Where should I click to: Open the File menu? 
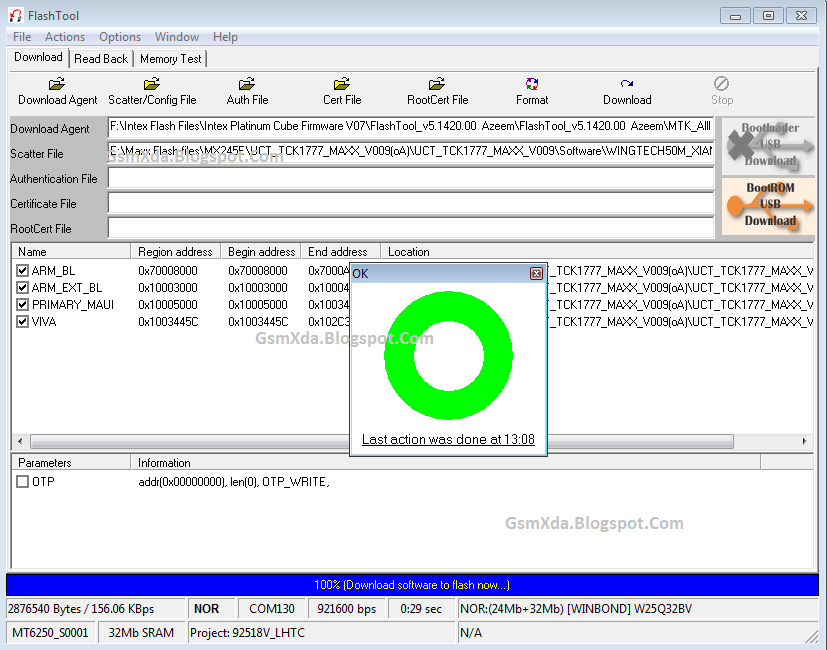pyautogui.click(x=22, y=37)
